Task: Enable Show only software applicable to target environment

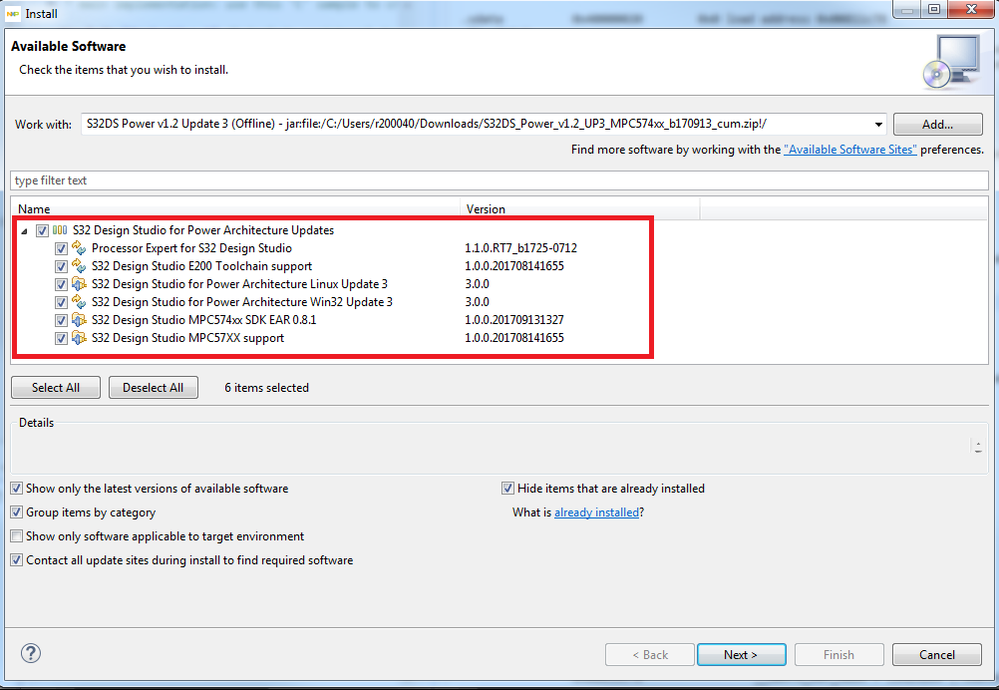Action: click(17, 536)
